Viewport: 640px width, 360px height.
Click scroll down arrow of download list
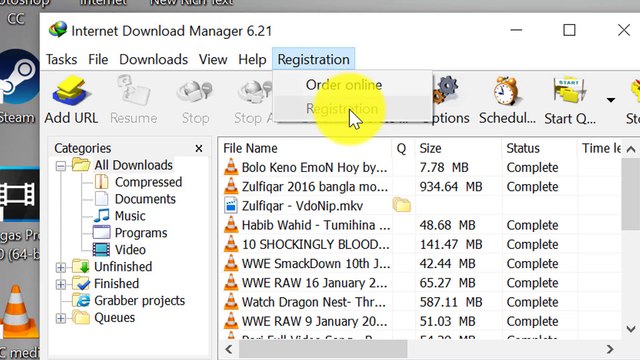631,329
